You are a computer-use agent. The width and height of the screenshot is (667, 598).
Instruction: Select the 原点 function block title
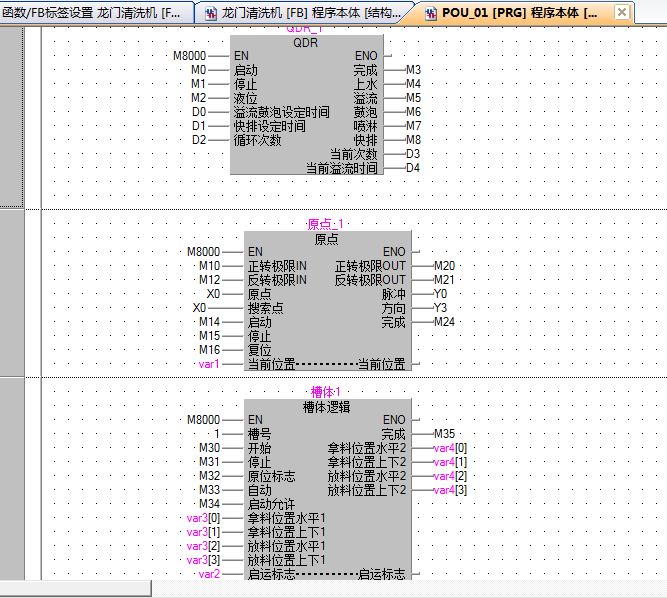(326, 239)
